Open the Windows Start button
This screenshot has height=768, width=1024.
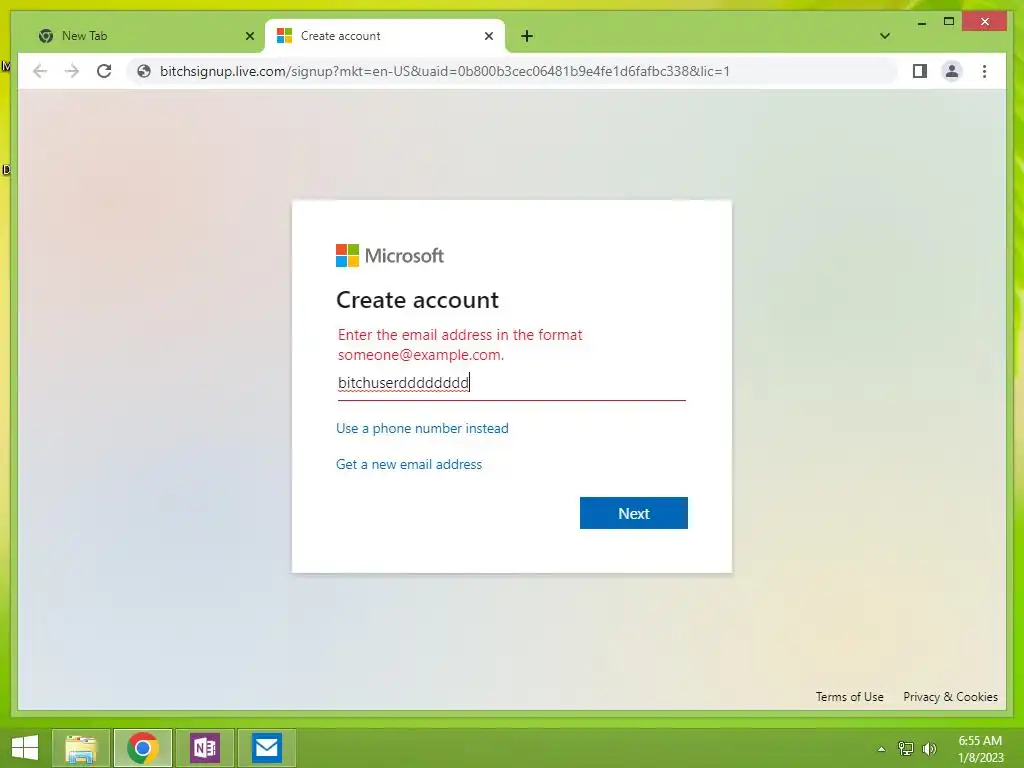[x=25, y=748]
